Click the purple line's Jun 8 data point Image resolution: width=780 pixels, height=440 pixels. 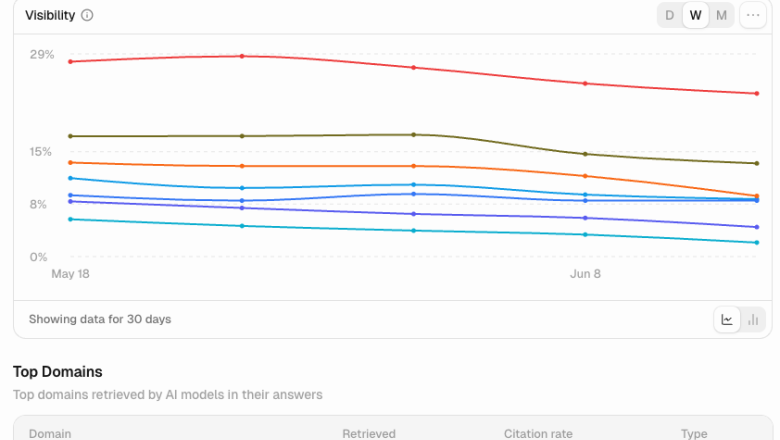pyautogui.click(x=585, y=218)
